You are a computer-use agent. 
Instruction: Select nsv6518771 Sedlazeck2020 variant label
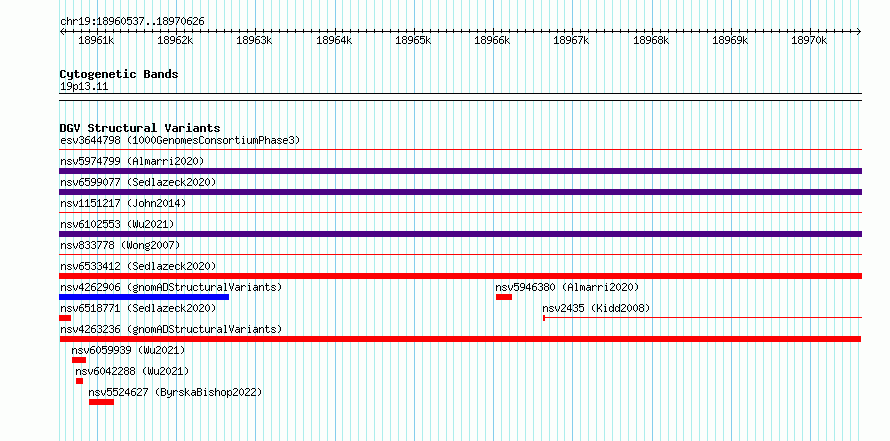[x=138, y=308]
